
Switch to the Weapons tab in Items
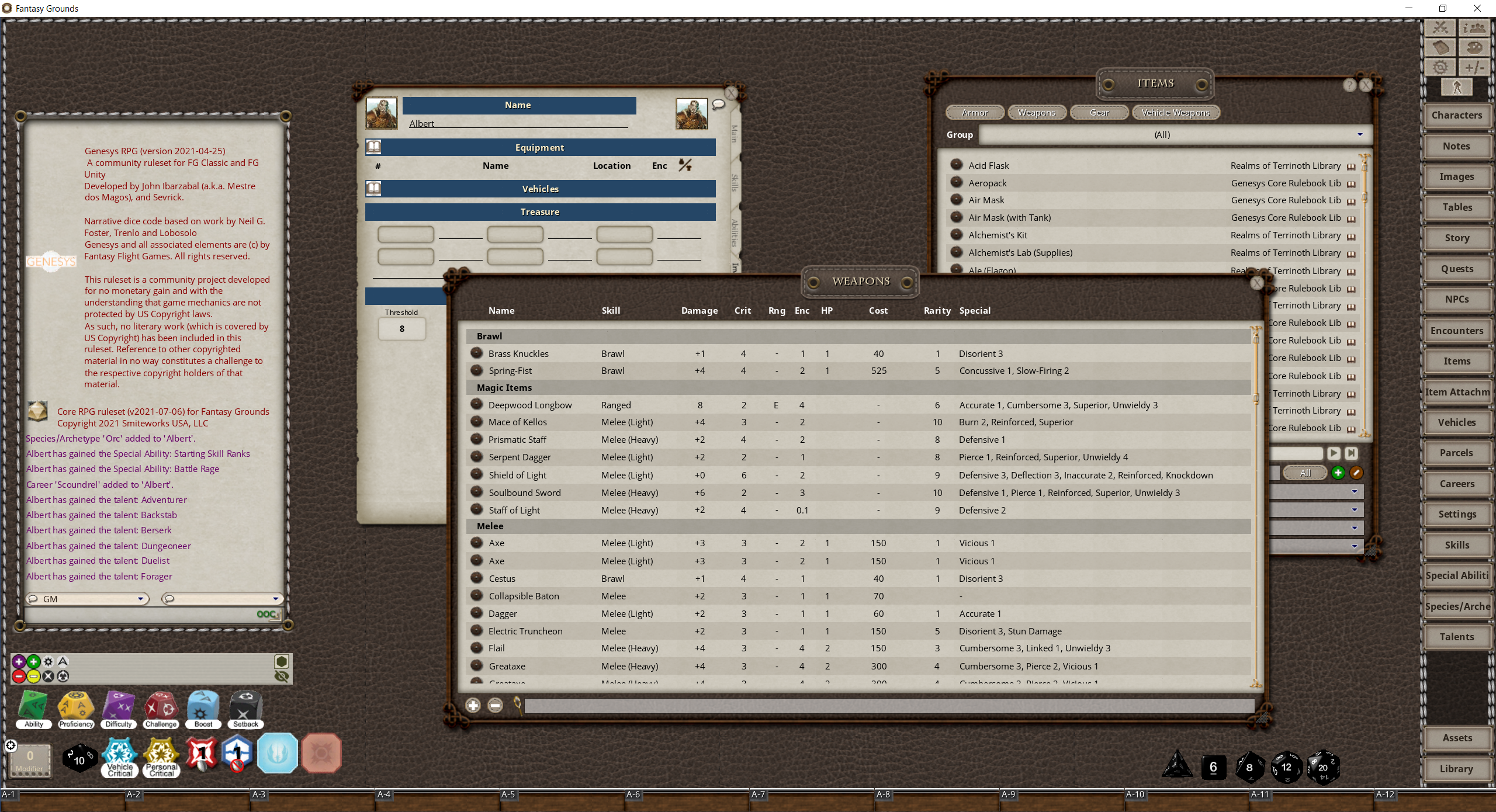(x=1037, y=112)
